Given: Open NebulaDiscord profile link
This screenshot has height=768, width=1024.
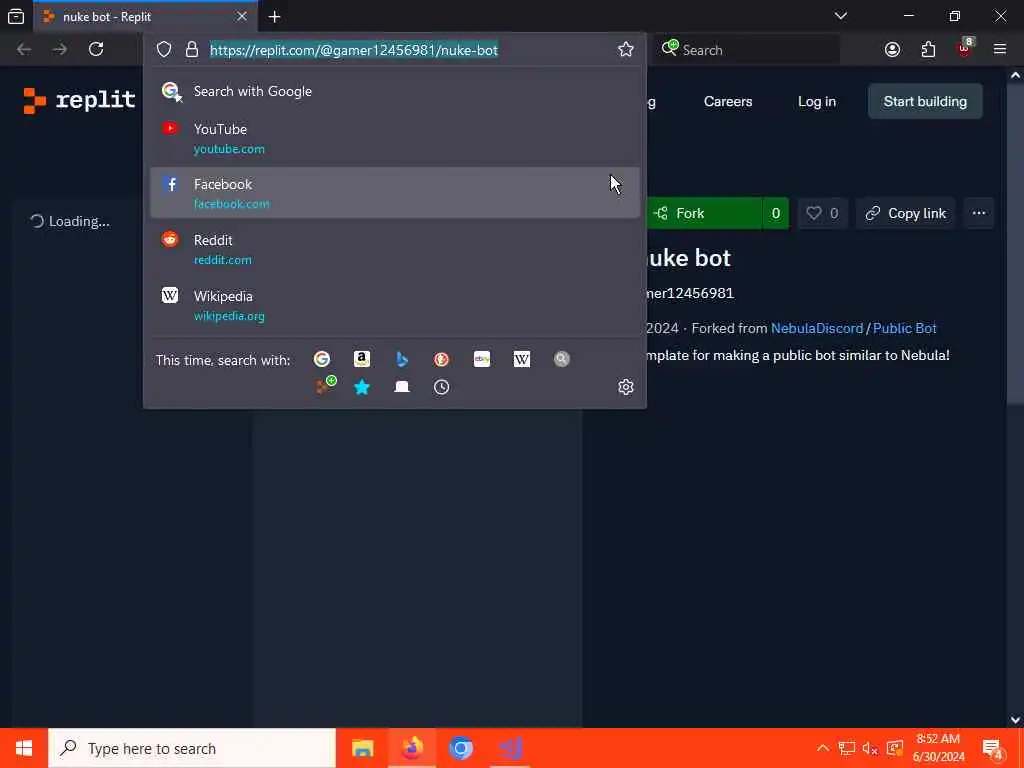Looking at the screenshot, I should tap(817, 328).
